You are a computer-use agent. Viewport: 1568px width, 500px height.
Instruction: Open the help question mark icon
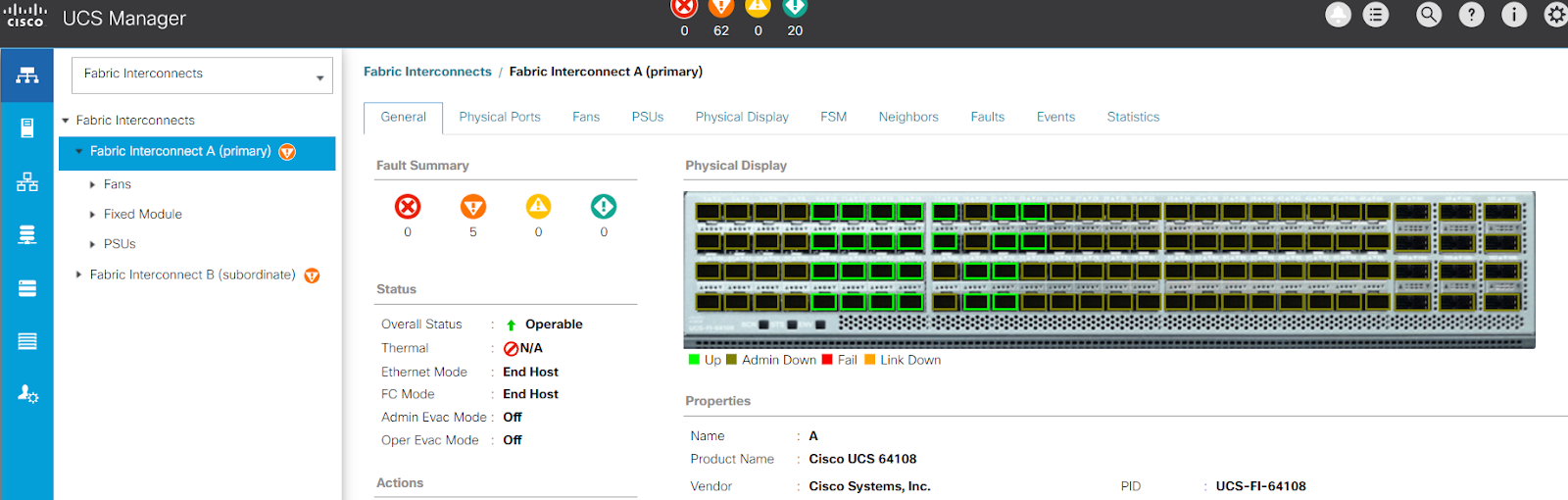pos(1471,14)
